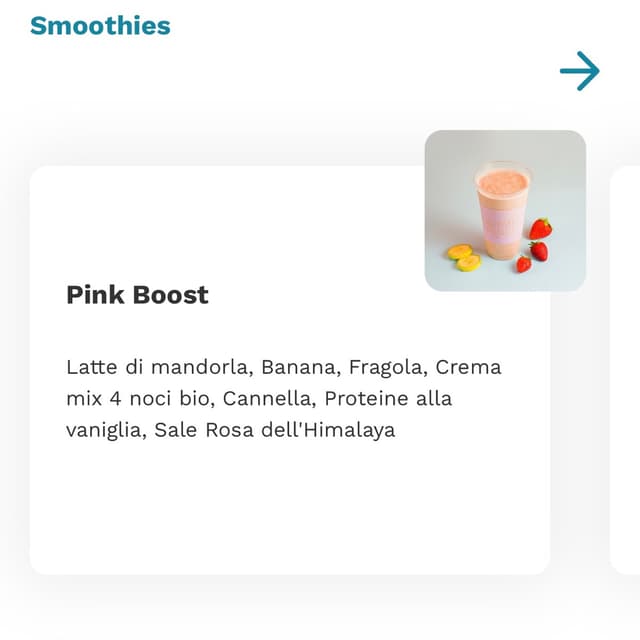Click the pink label band on the cup
Viewport: 640px width, 640px height.
tap(502, 224)
